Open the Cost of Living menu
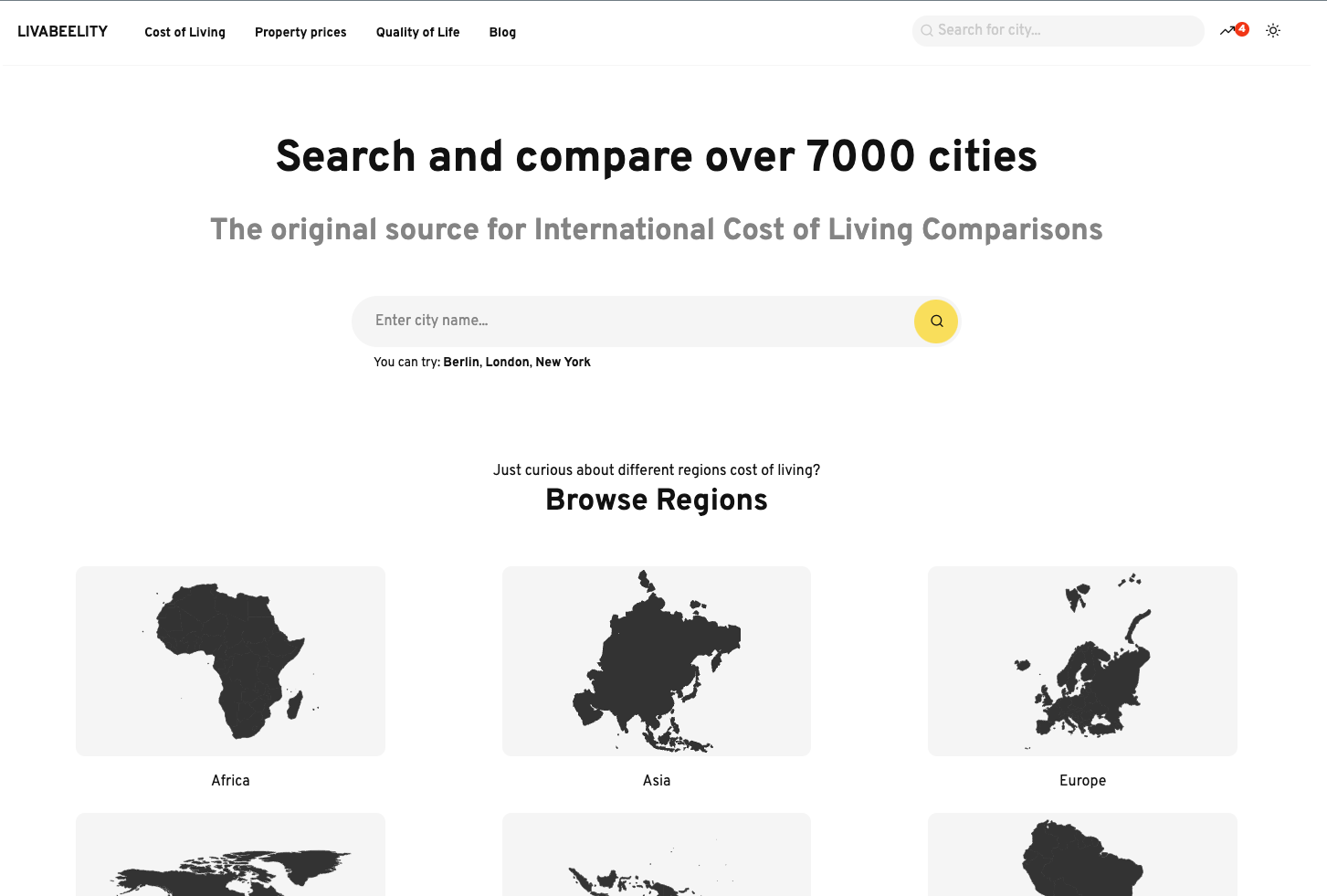Image resolution: width=1327 pixels, height=896 pixels. pos(184,32)
